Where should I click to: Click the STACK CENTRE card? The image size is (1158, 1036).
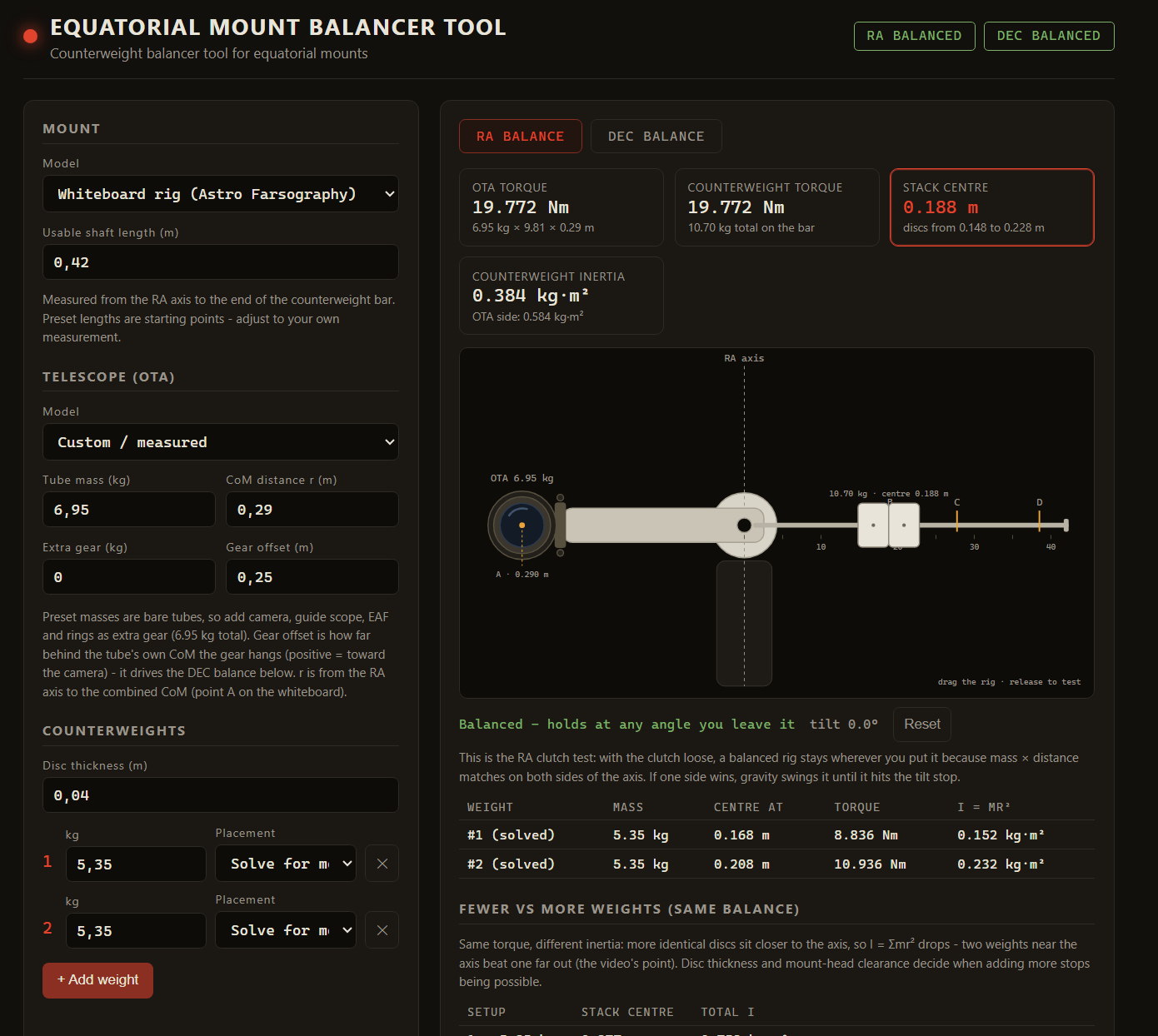click(992, 207)
